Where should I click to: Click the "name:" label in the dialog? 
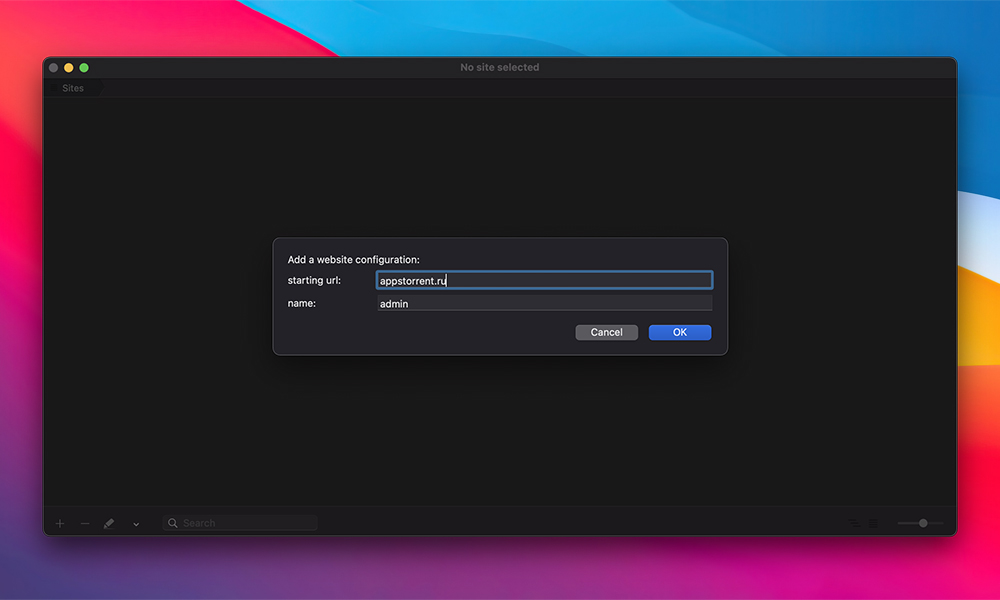point(301,303)
